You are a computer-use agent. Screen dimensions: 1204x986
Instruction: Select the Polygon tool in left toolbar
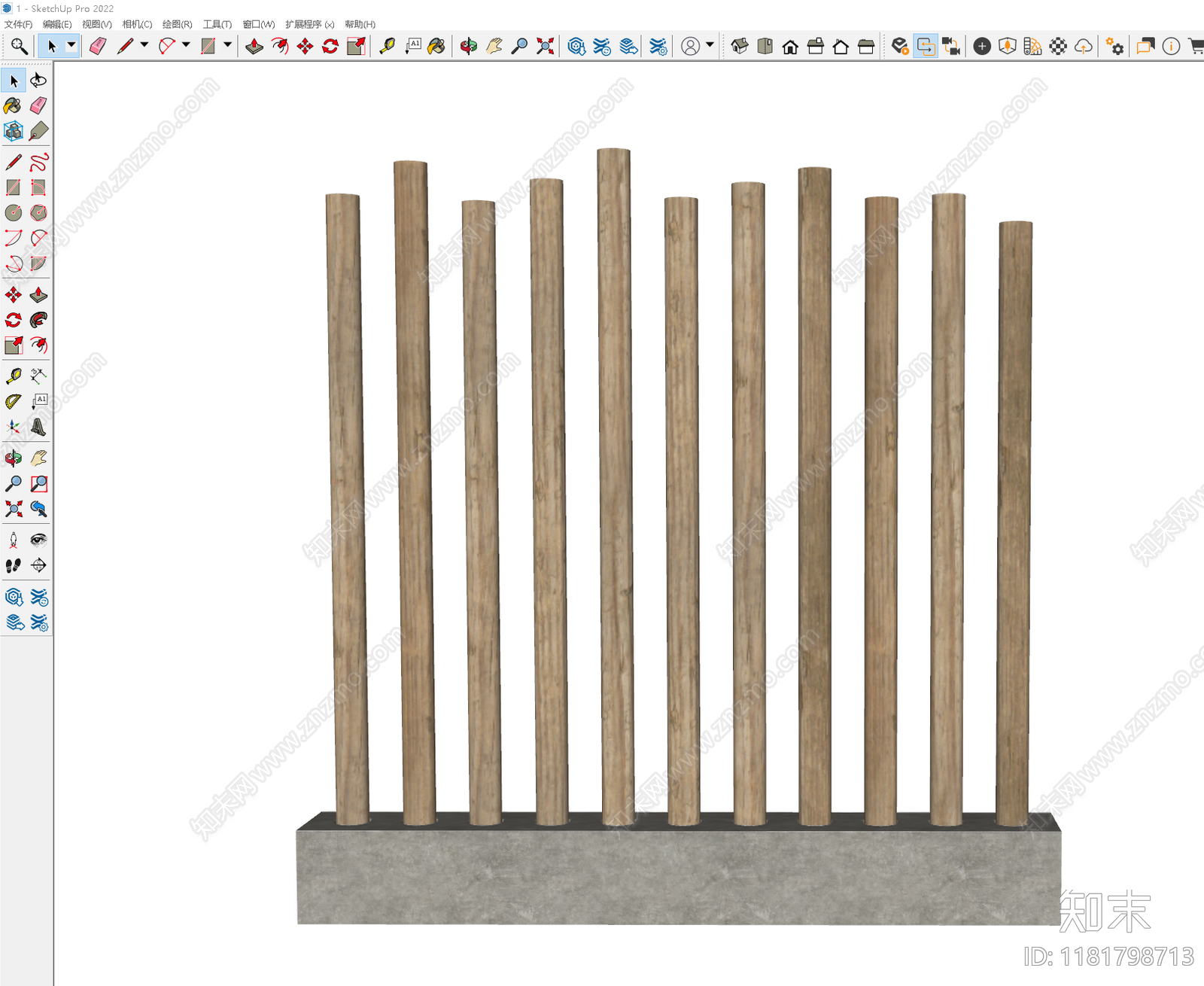(x=38, y=213)
